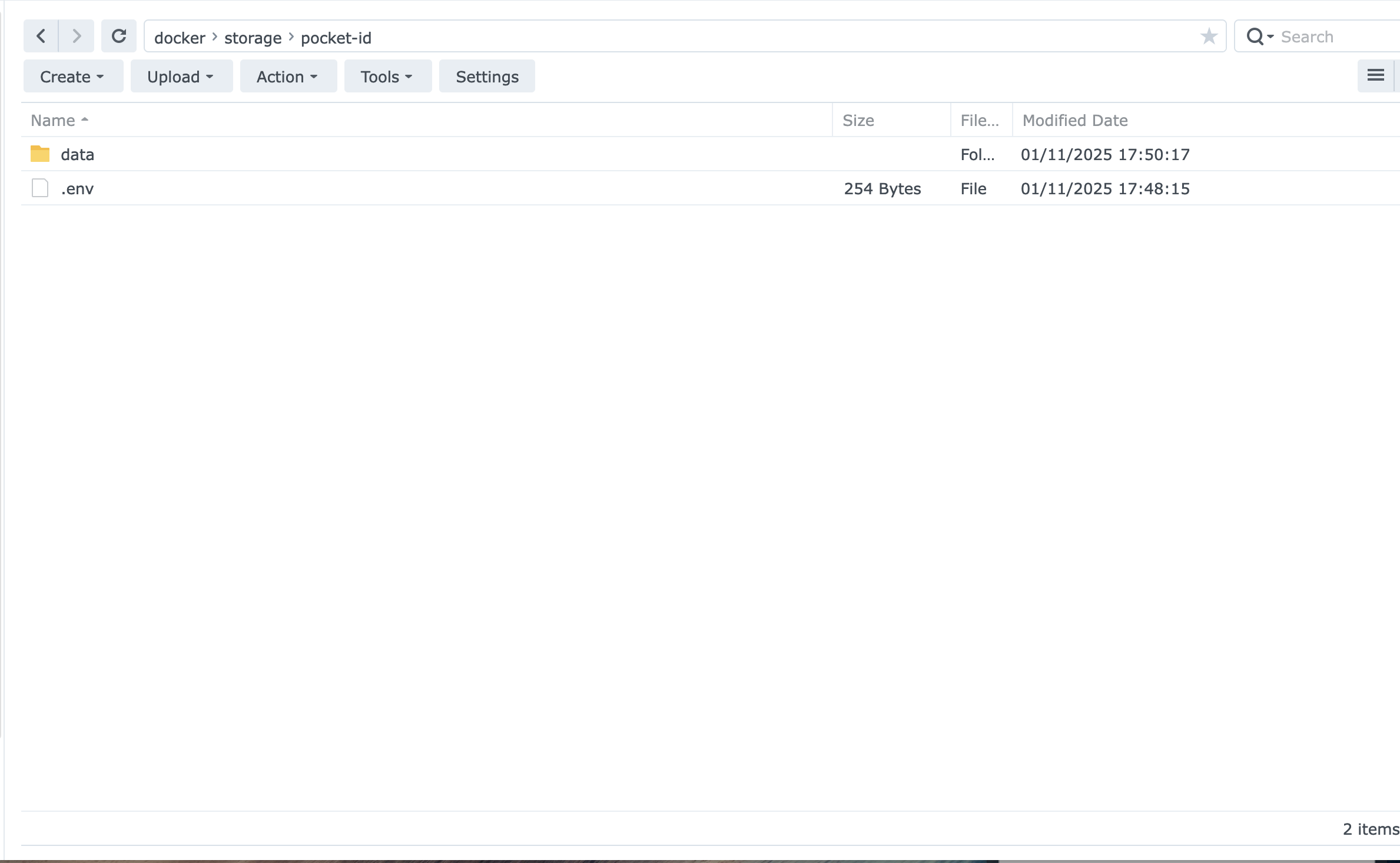1400x863 pixels.
Task: Open the Settings button
Action: tap(487, 77)
